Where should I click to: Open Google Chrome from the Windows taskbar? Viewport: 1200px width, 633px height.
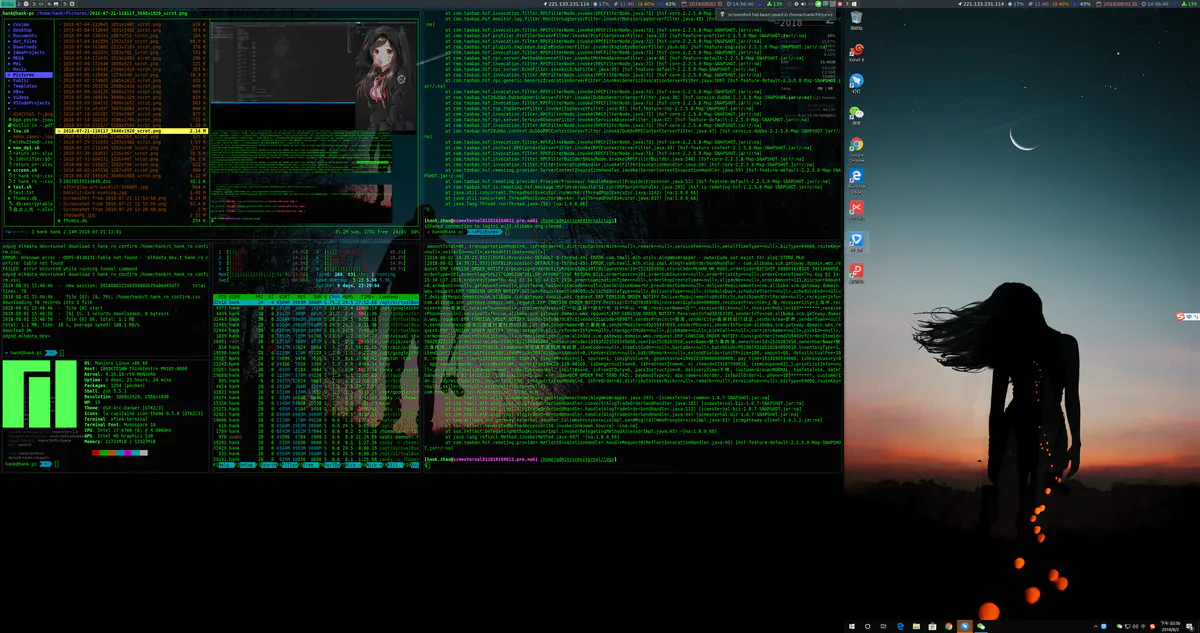point(947,626)
